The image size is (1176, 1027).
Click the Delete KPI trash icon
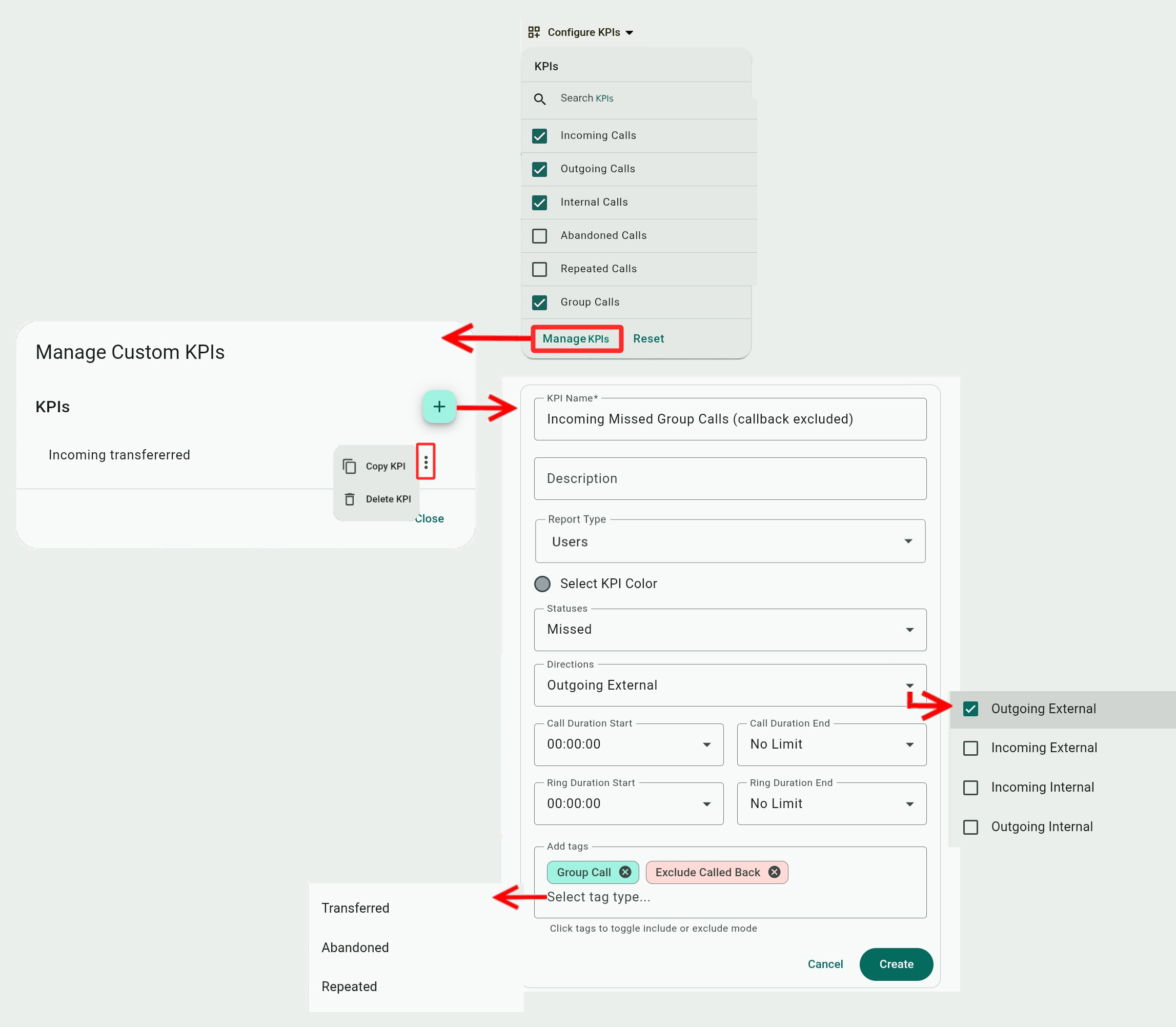(x=350, y=499)
